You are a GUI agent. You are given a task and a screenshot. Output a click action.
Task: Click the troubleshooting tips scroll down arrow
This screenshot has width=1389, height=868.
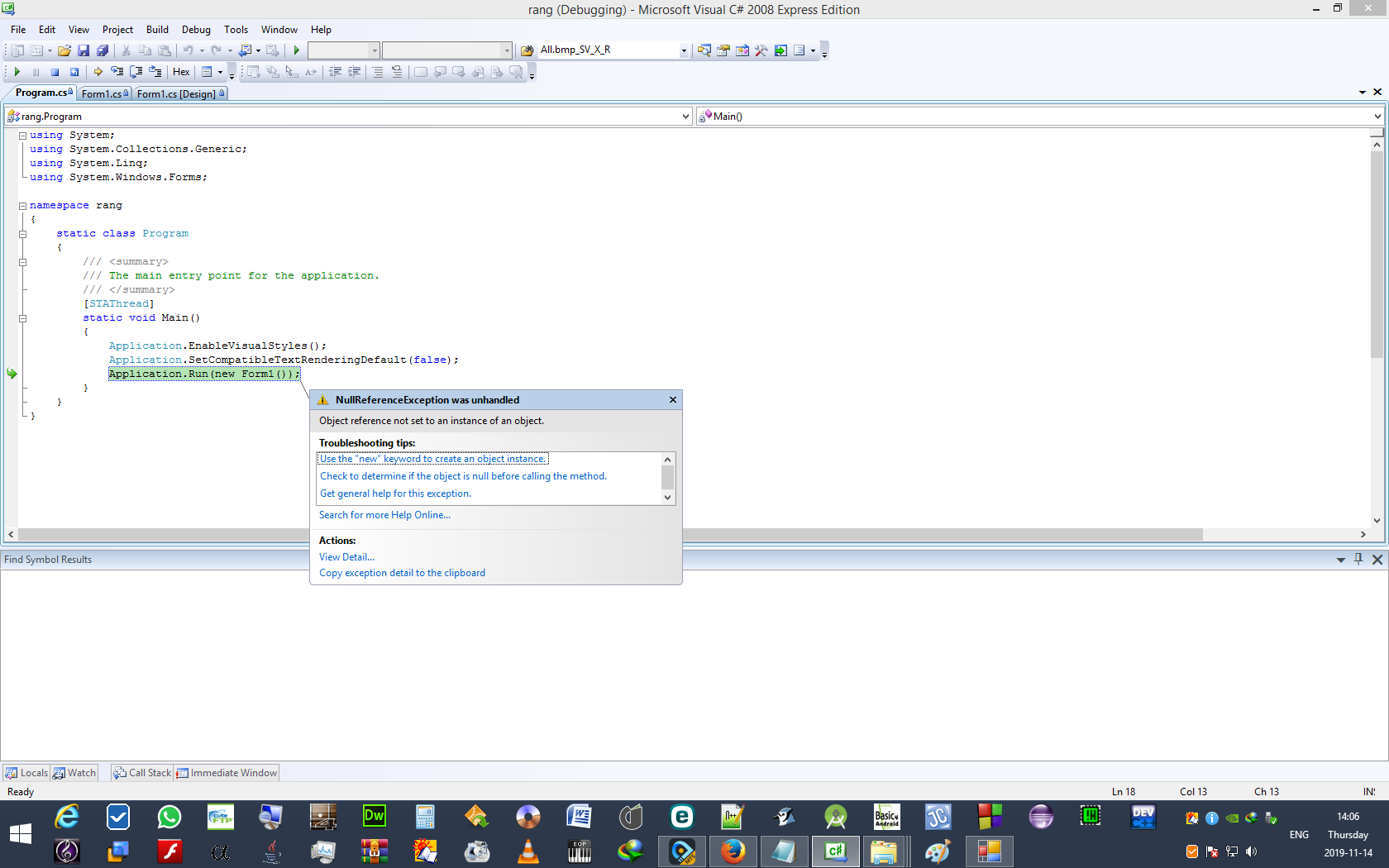[x=668, y=498]
